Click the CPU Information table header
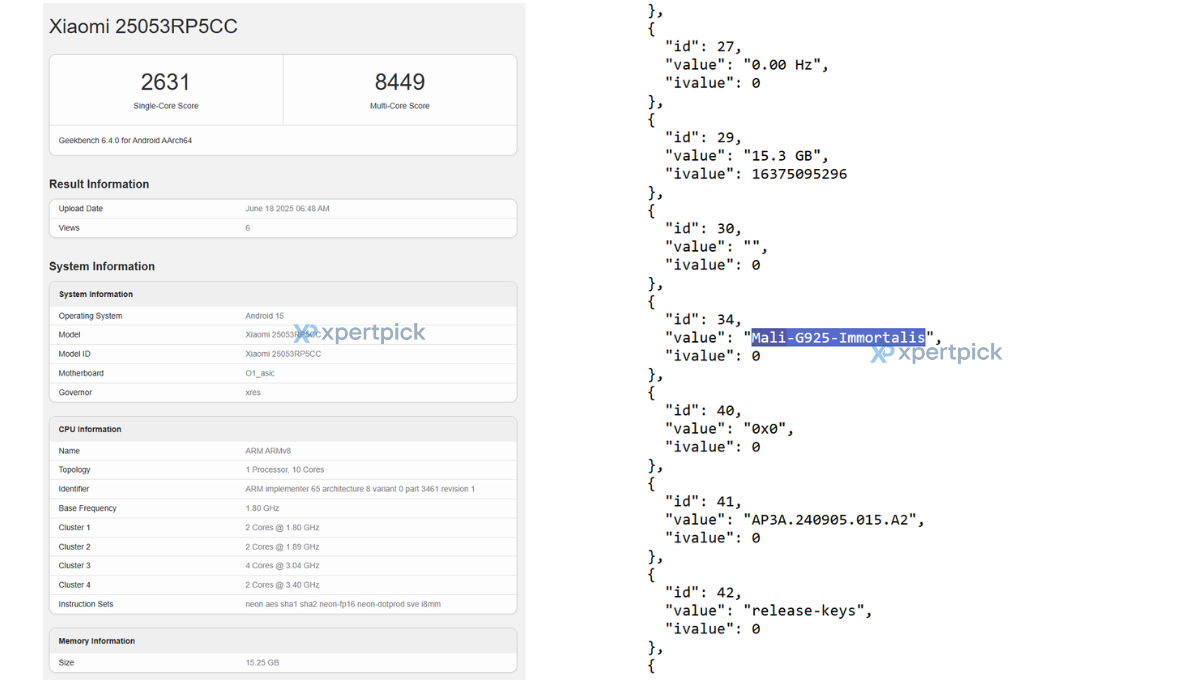 point(90,429)
